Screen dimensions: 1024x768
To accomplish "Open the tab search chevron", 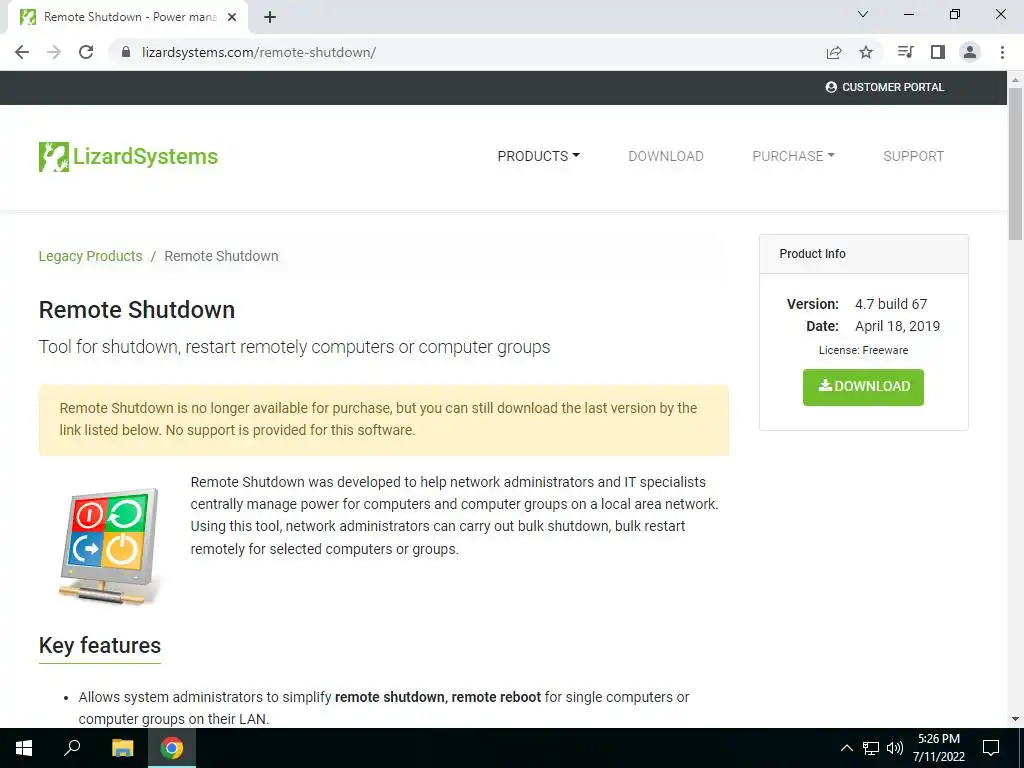I will tap(863, 14).
